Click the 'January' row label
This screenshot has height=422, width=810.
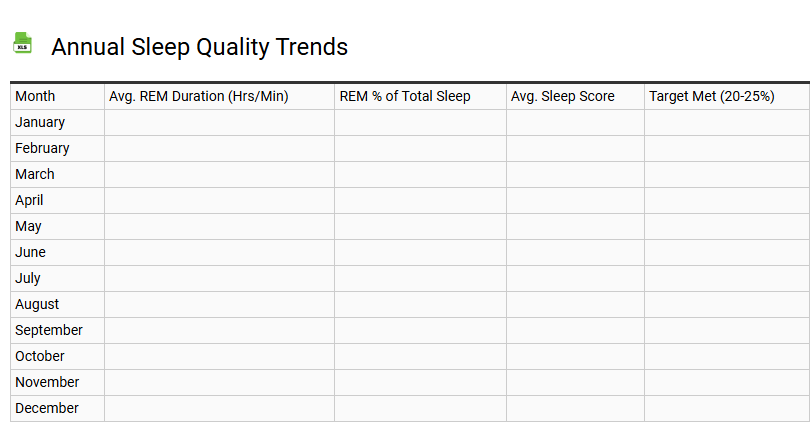pyautogui.click(x=40, y=122)
